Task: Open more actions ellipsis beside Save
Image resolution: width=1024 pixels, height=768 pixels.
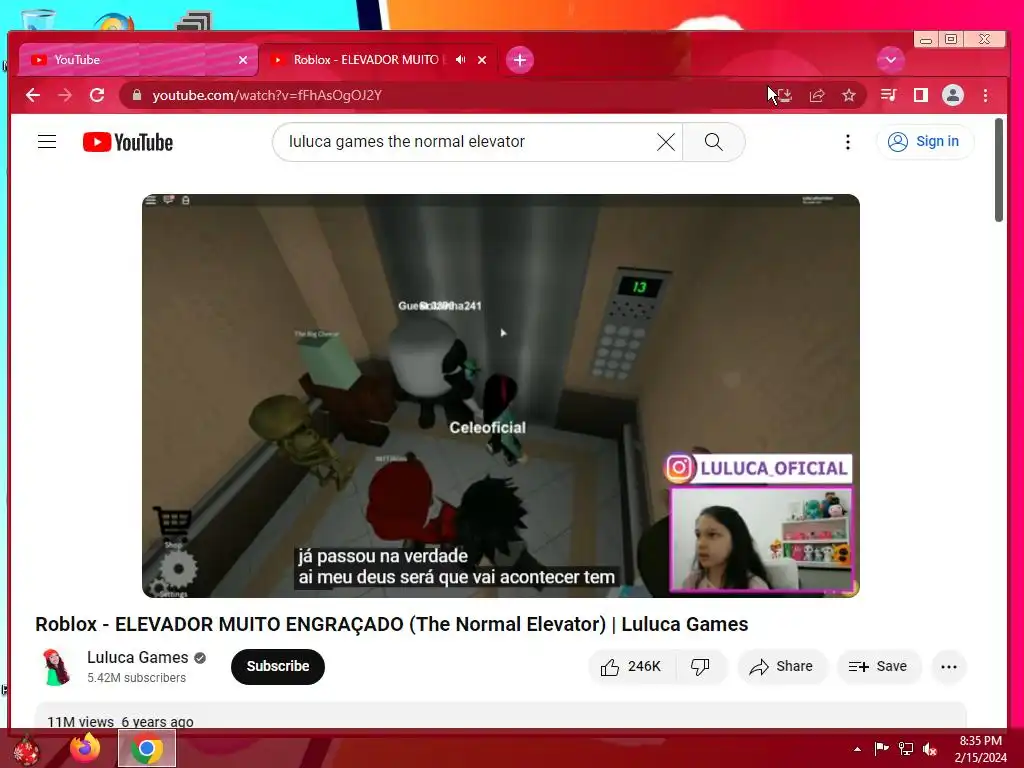Action: [949, 666]
